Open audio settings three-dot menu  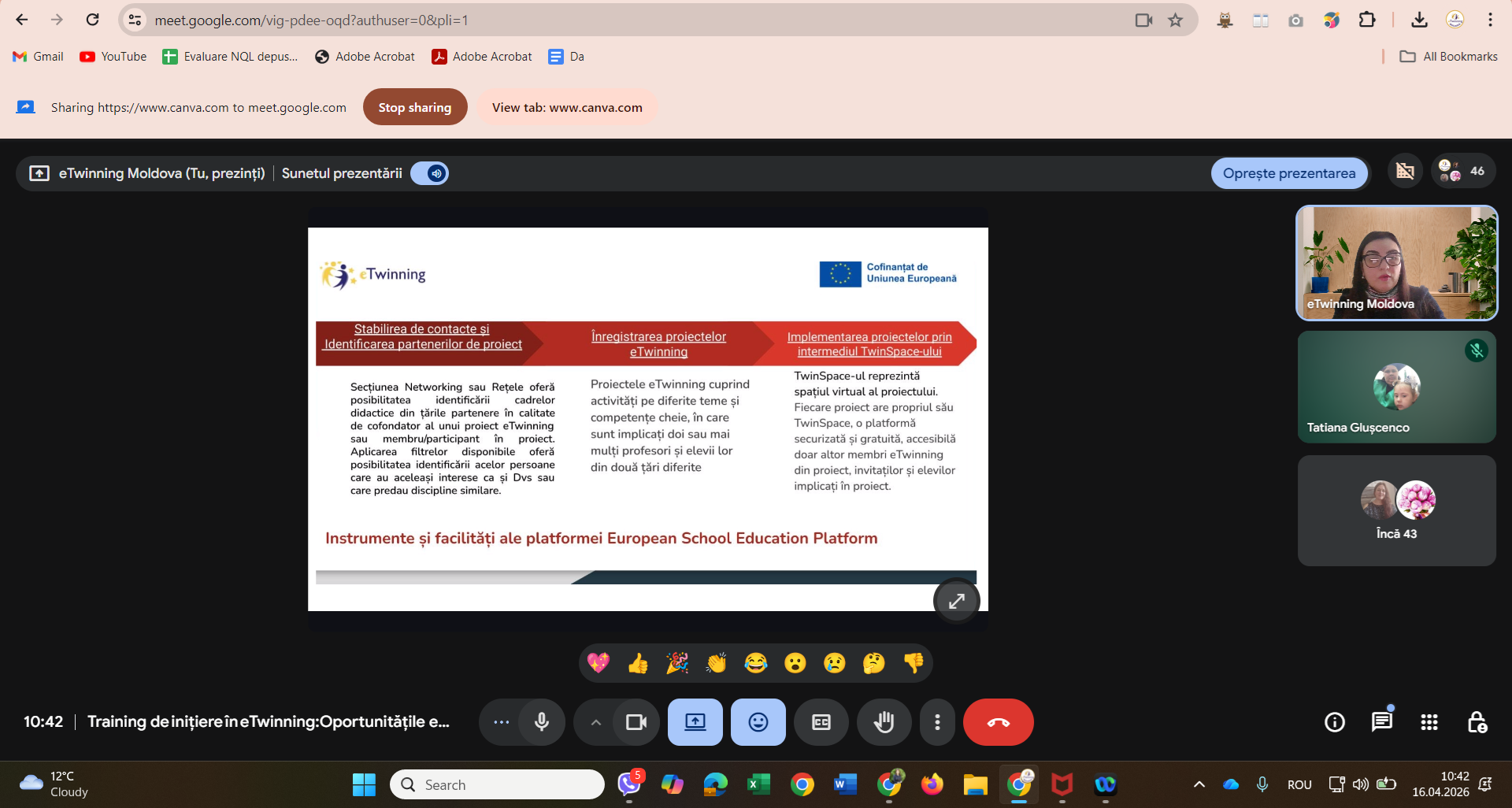tap(501, 722)
